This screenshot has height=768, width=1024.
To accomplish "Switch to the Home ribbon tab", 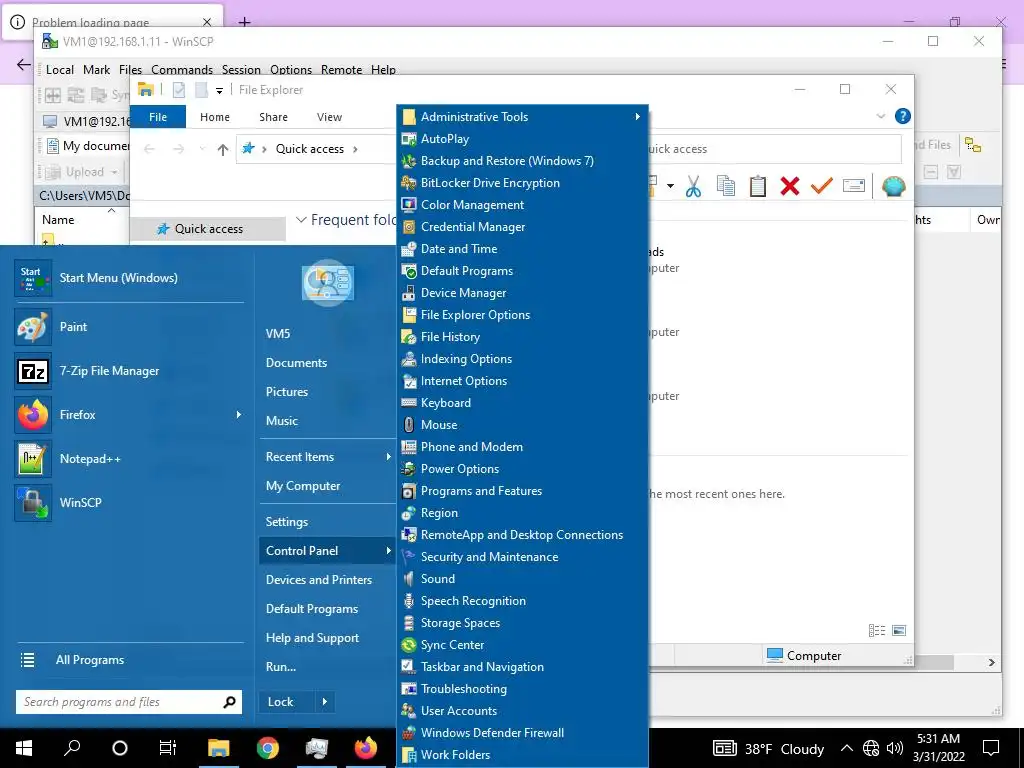I will coord(215,117).
